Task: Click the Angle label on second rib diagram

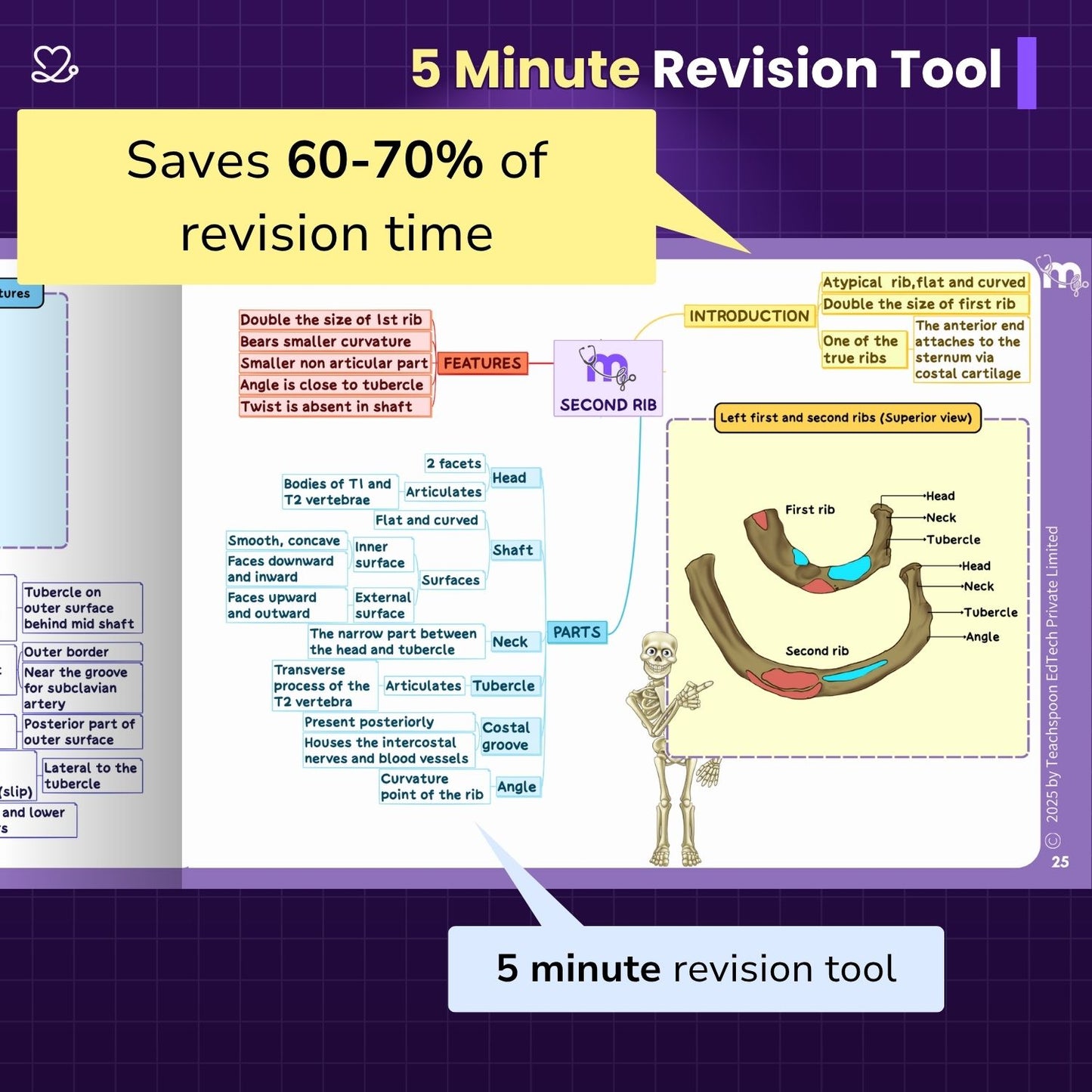Action: click(x=982, y=637)
